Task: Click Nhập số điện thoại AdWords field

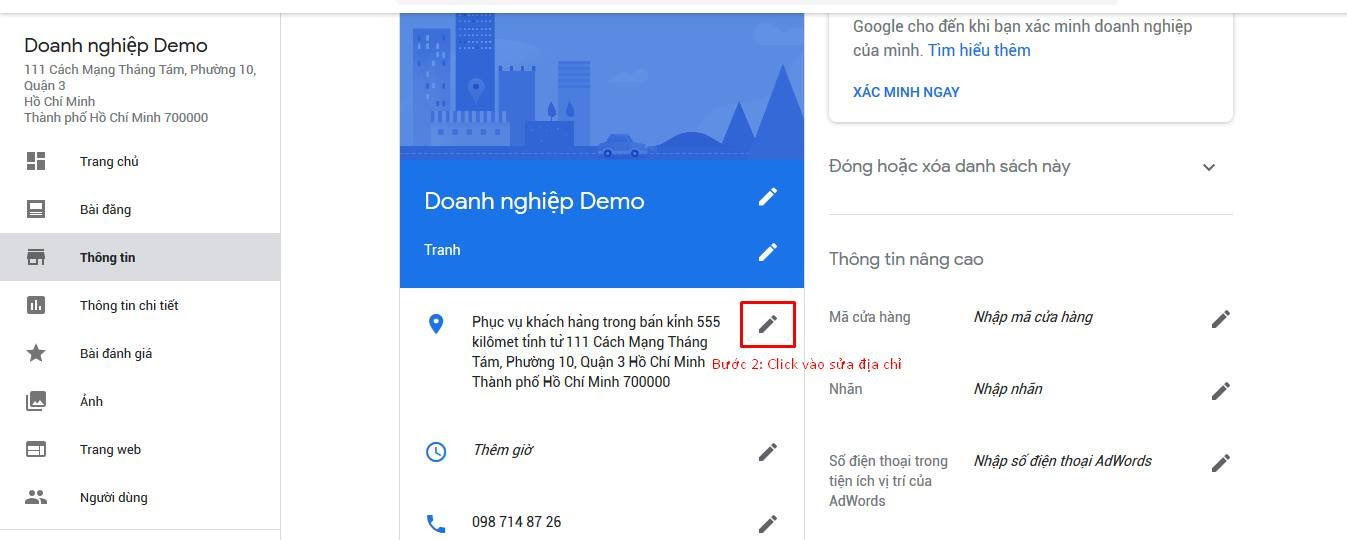Action: pos(1063,461)
